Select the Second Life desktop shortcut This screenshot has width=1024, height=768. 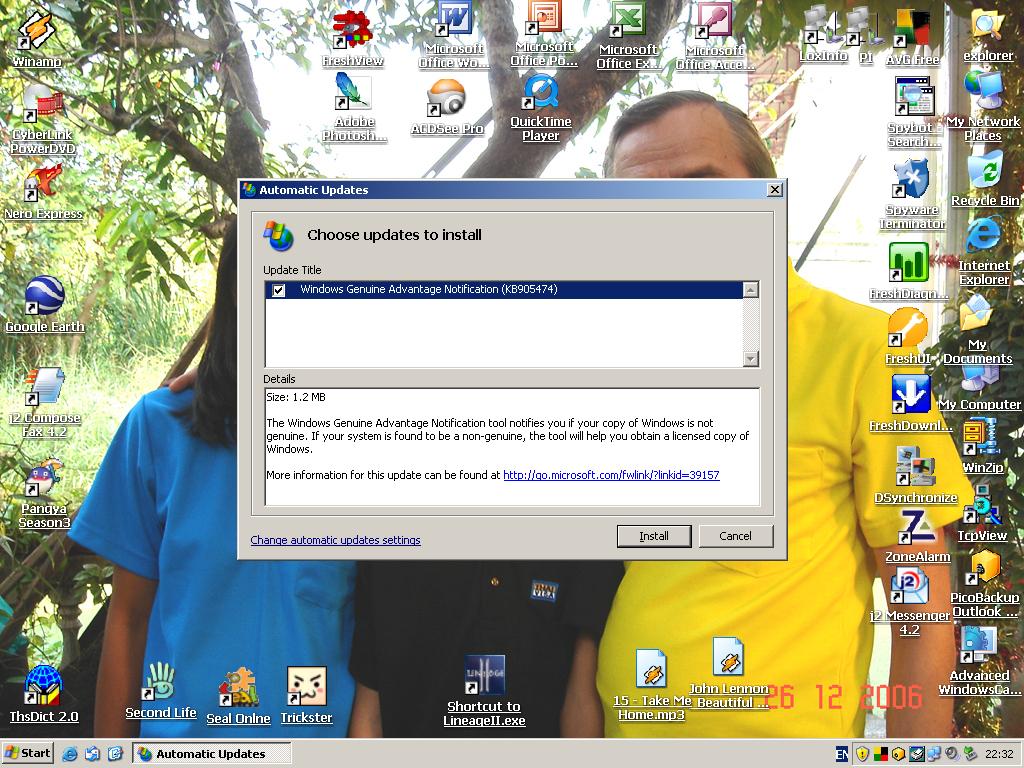[x=161, y=691]
